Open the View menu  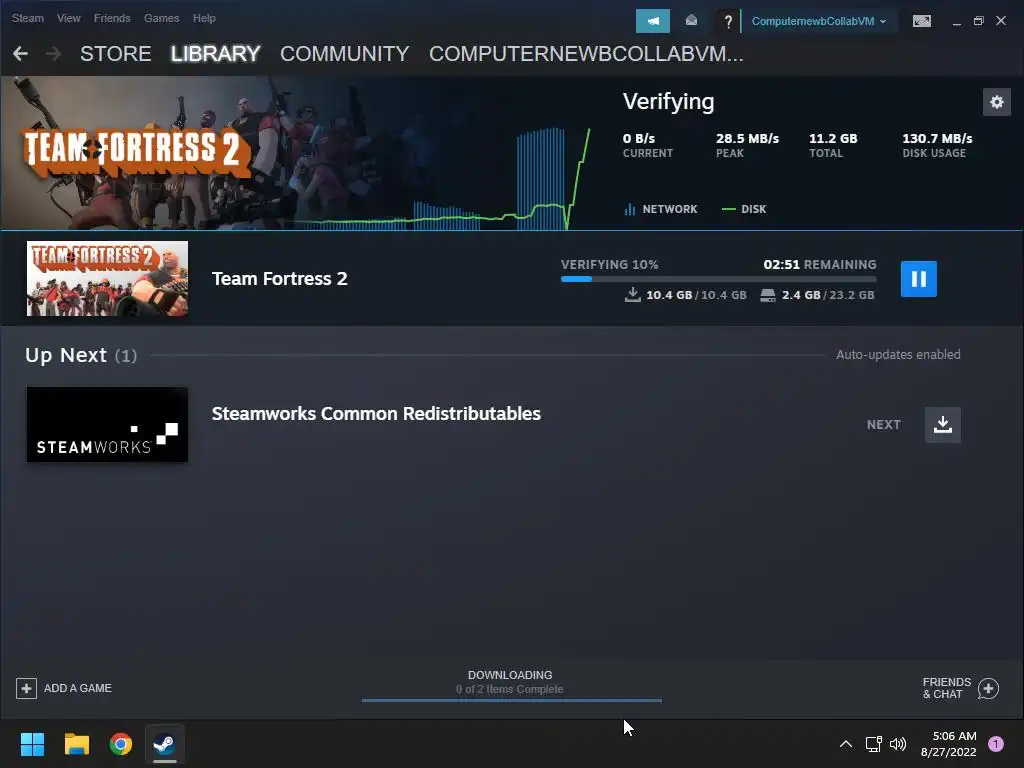tap(69, 18)
